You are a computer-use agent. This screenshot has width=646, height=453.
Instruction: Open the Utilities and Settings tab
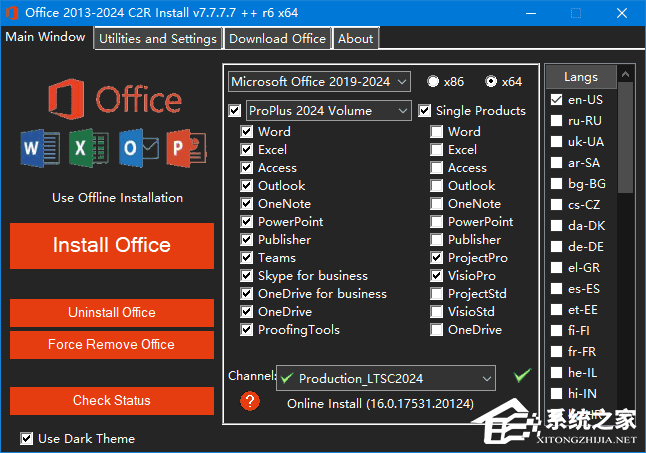pos(158,39)
